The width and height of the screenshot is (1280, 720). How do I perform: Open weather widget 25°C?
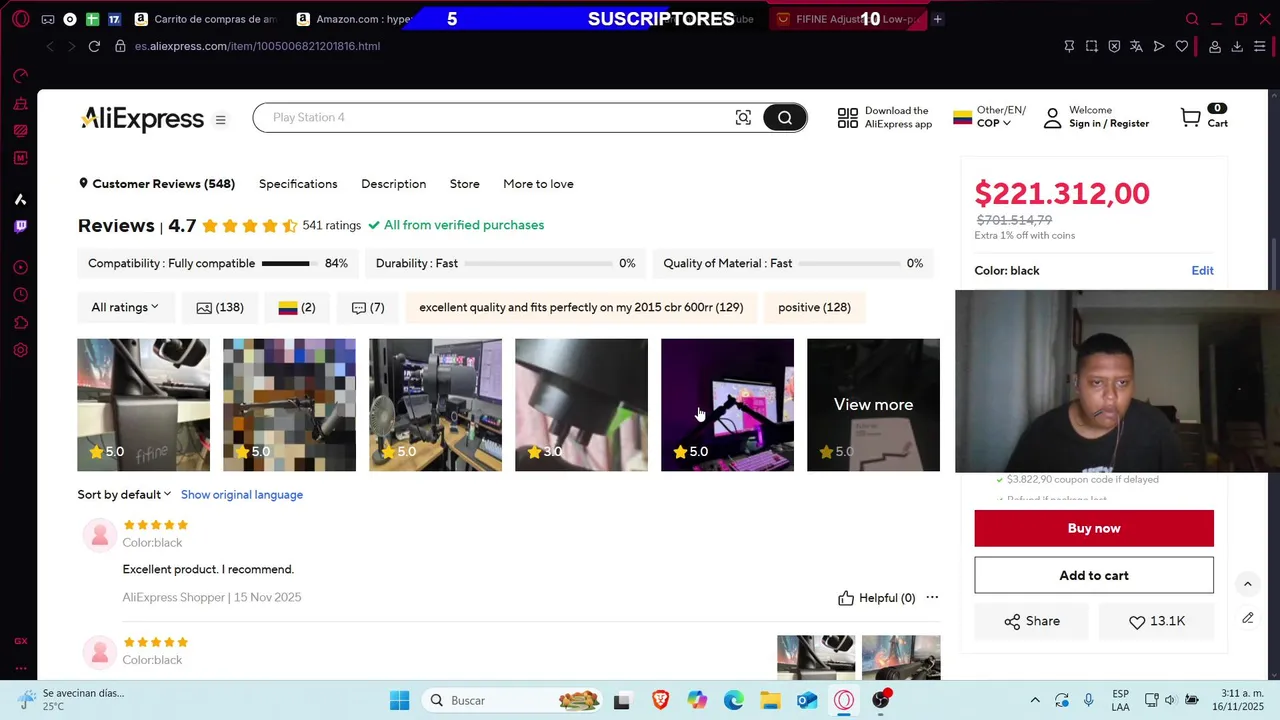[x=70, y=700]
